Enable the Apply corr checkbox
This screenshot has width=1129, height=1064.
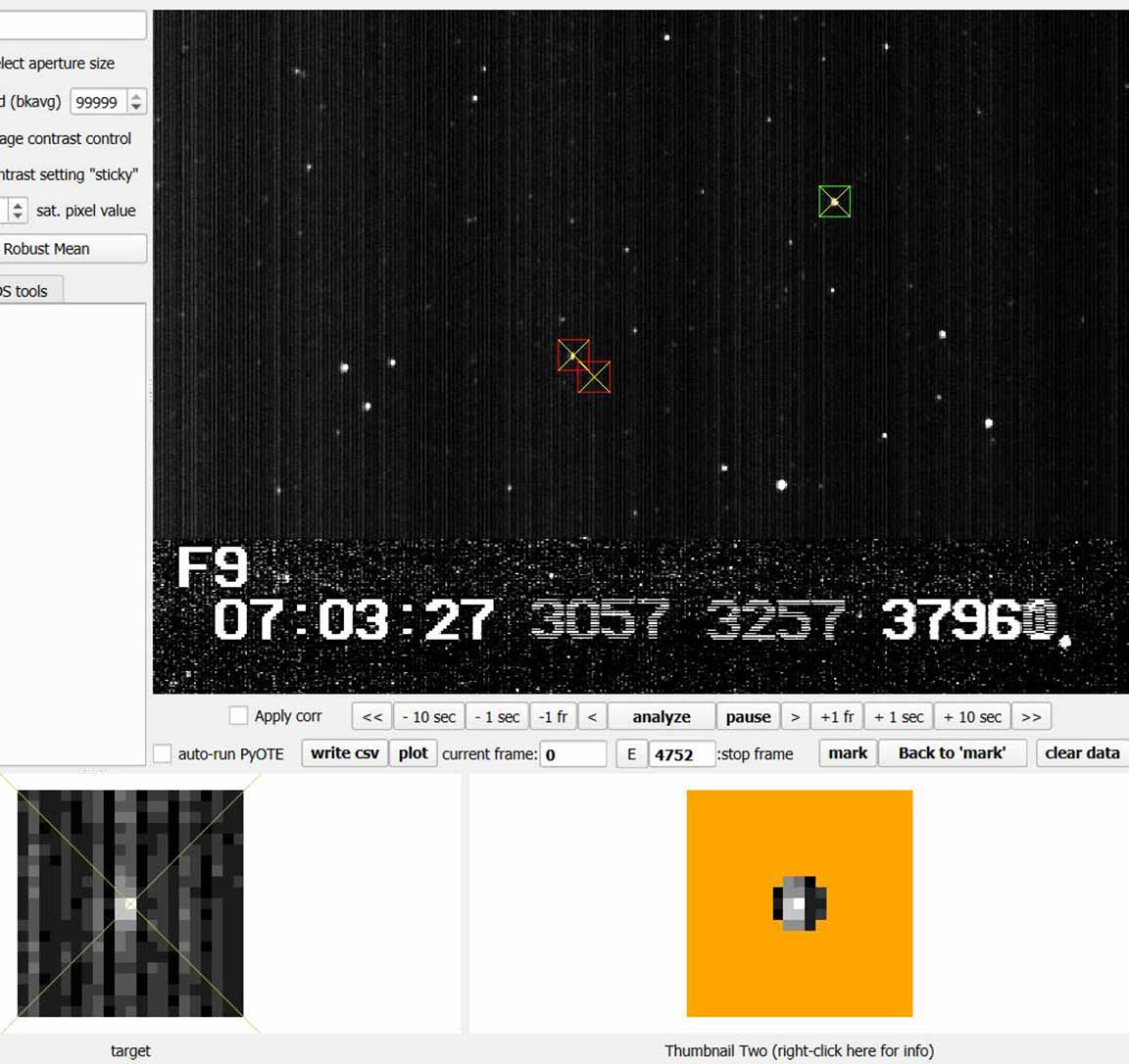pyautogui.click(x=238, y=716)
